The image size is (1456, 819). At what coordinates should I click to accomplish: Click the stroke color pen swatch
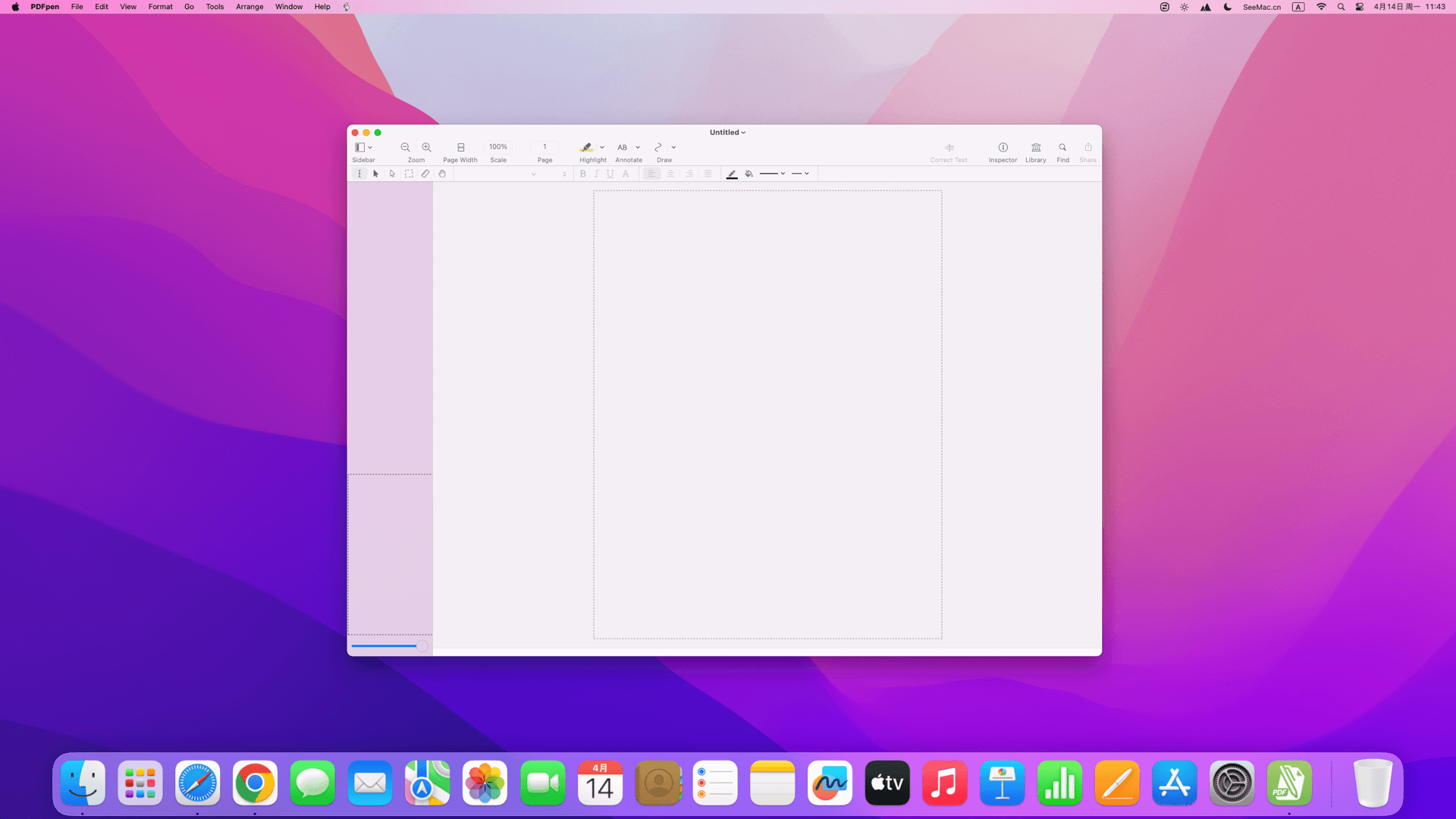point(732,174)
